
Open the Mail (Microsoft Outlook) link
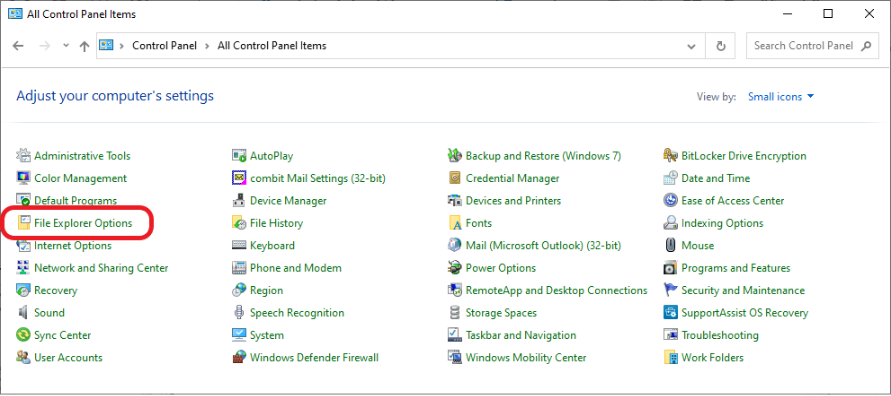543,245
